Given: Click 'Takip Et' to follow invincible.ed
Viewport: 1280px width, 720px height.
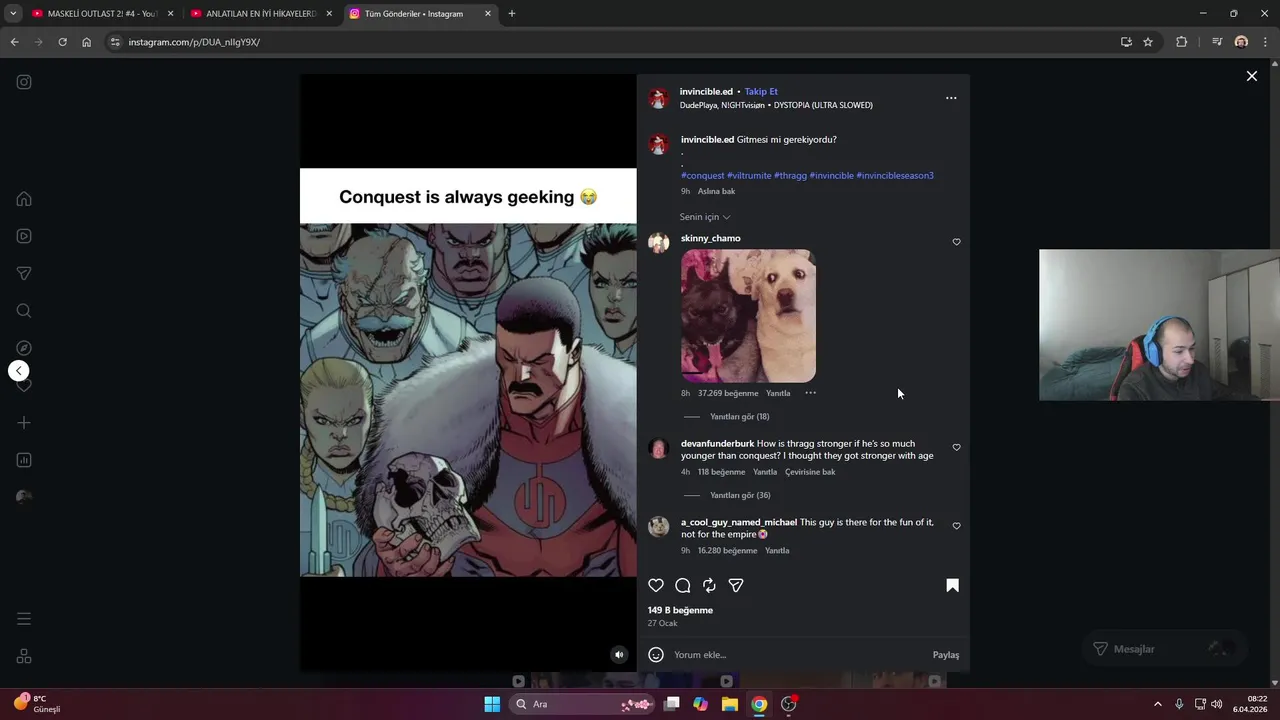Looking at the screenshot, I should (761, 92).
